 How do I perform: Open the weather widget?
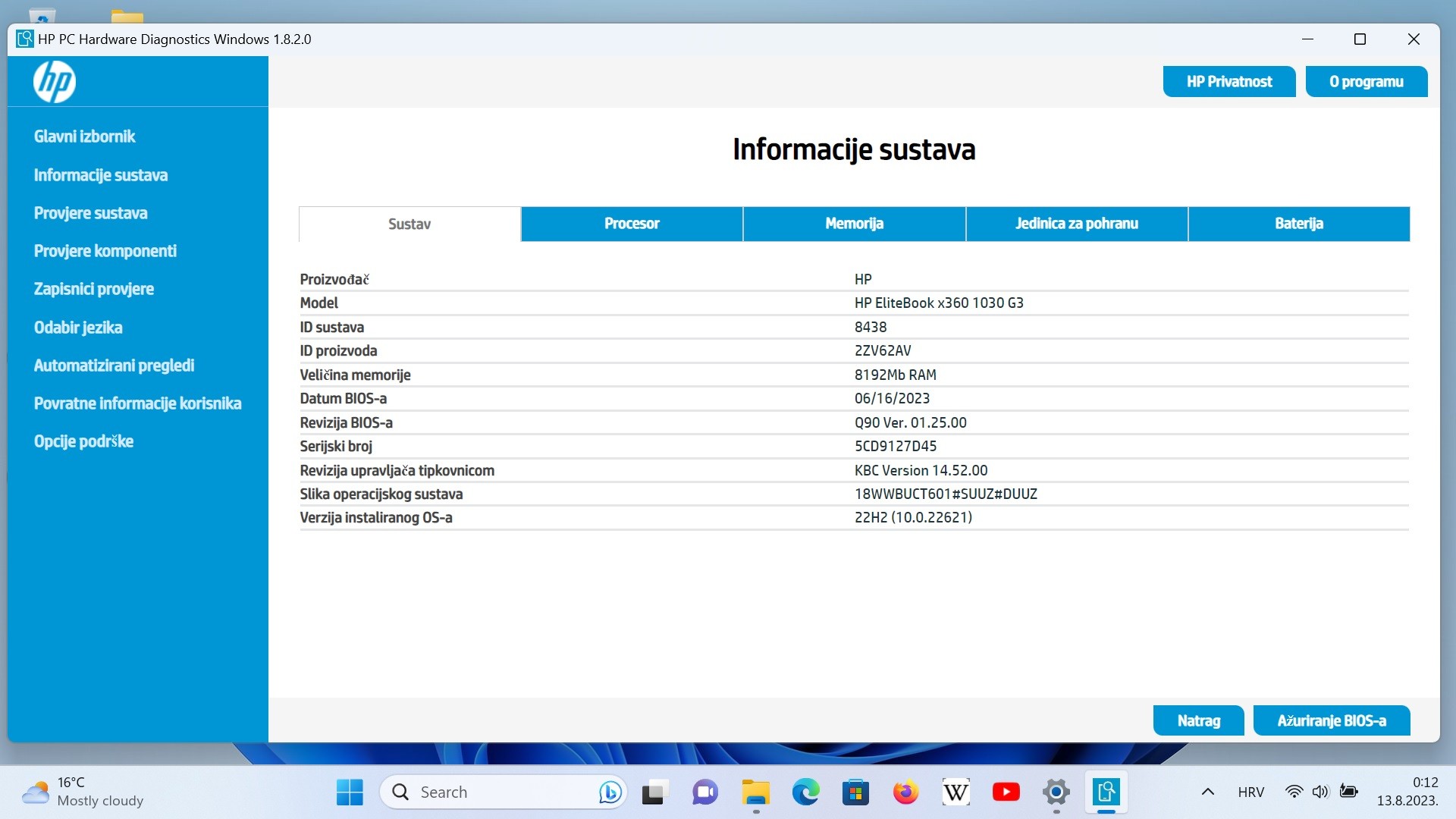(83, 792)
